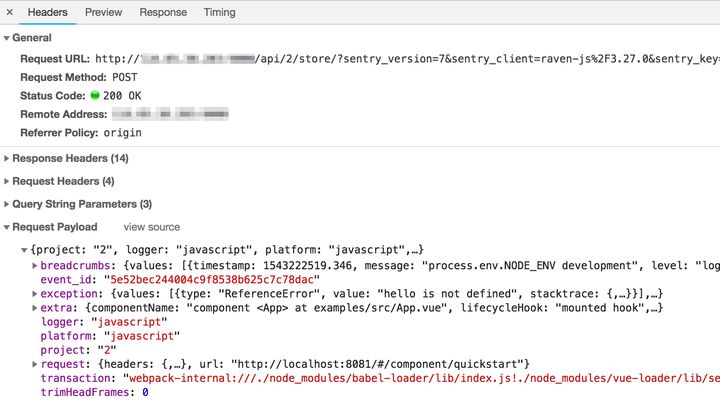The height and width of the screenshot is (403, 720).
Task: Close the request details panel
Action: (10, 12)
